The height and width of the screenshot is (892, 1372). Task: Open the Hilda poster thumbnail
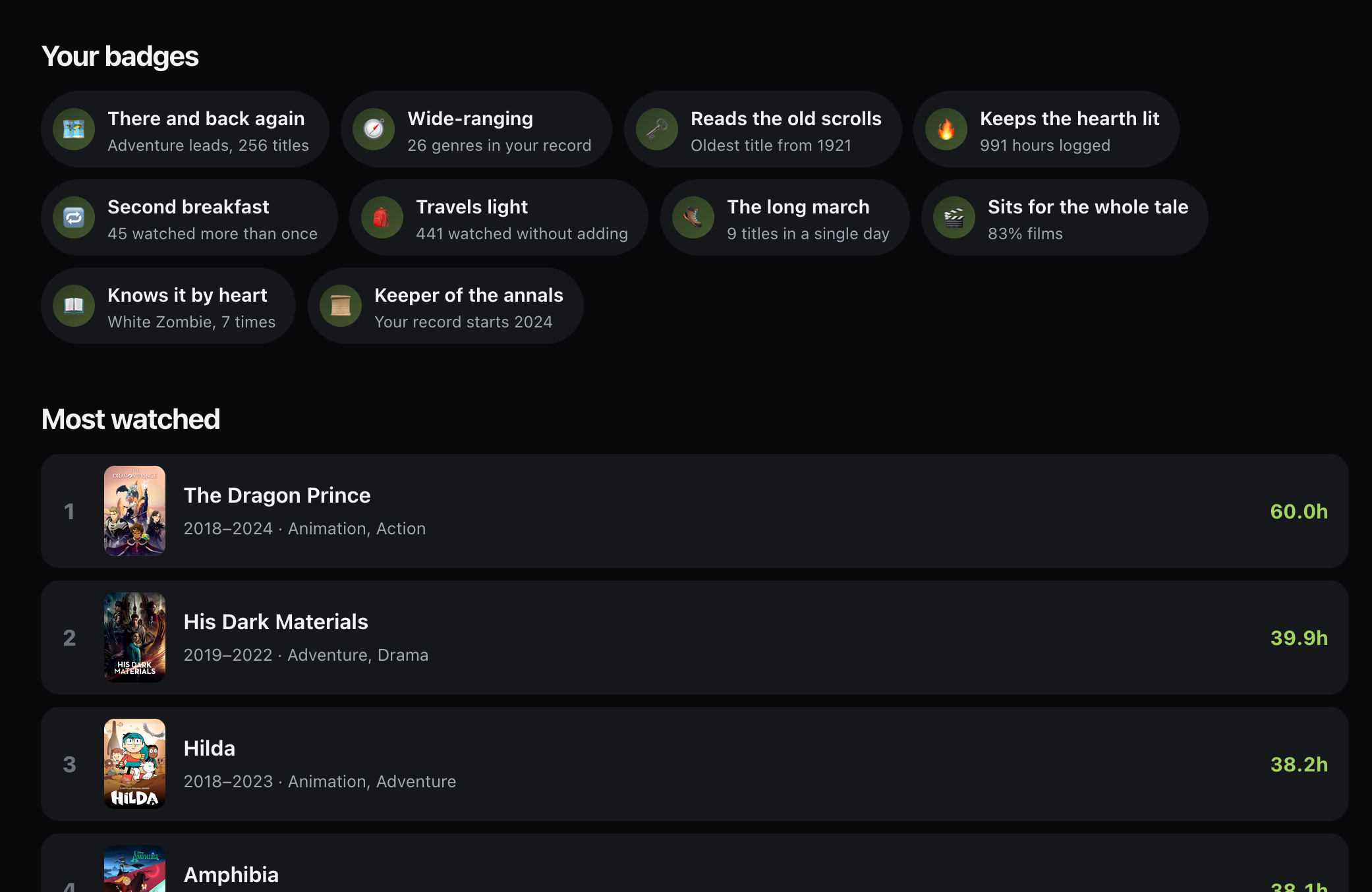[134, 764]
